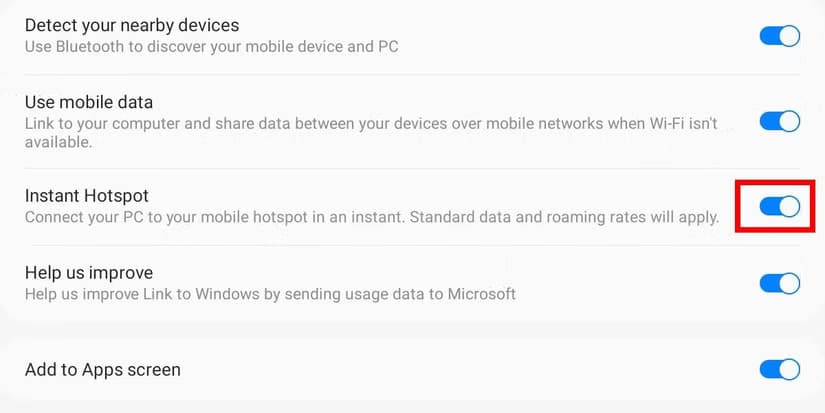Open the 'Add to Apps screen' label
The height and width of the screenshot is (413, 825).
pos(102,370)
